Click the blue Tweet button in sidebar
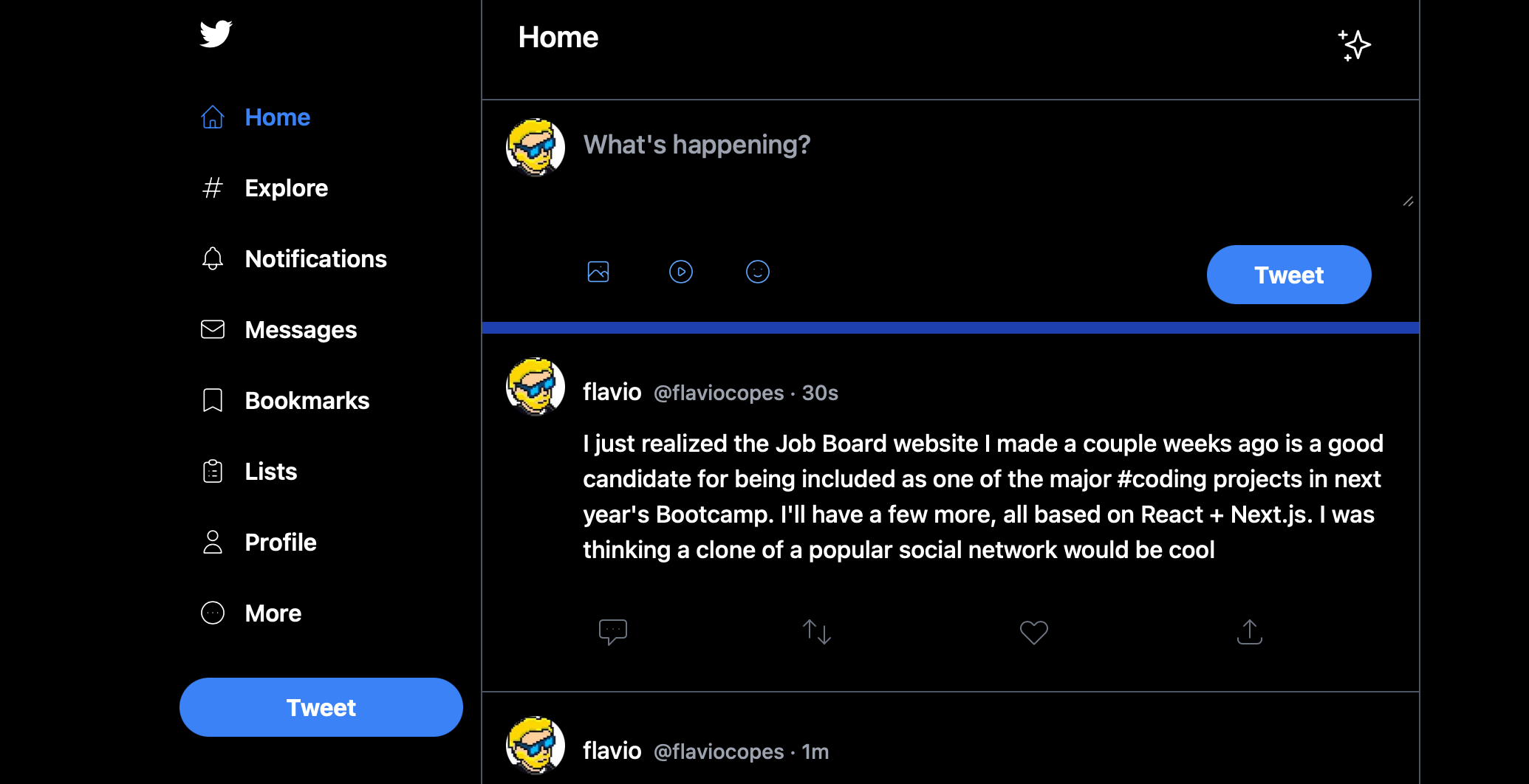The image size is (1529, 784). (x=321, y=707)
